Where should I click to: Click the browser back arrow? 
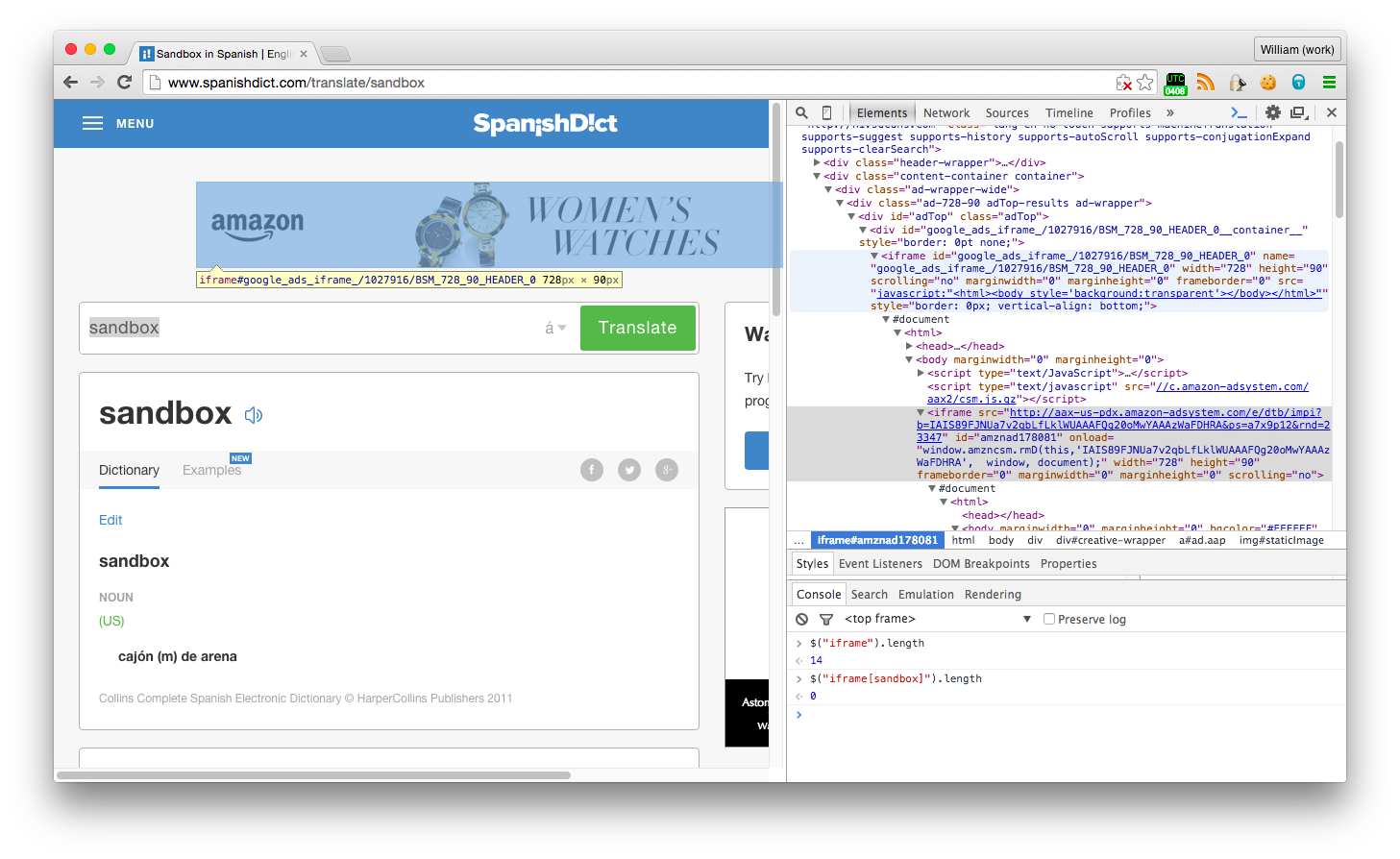click(x=70, y=83)
